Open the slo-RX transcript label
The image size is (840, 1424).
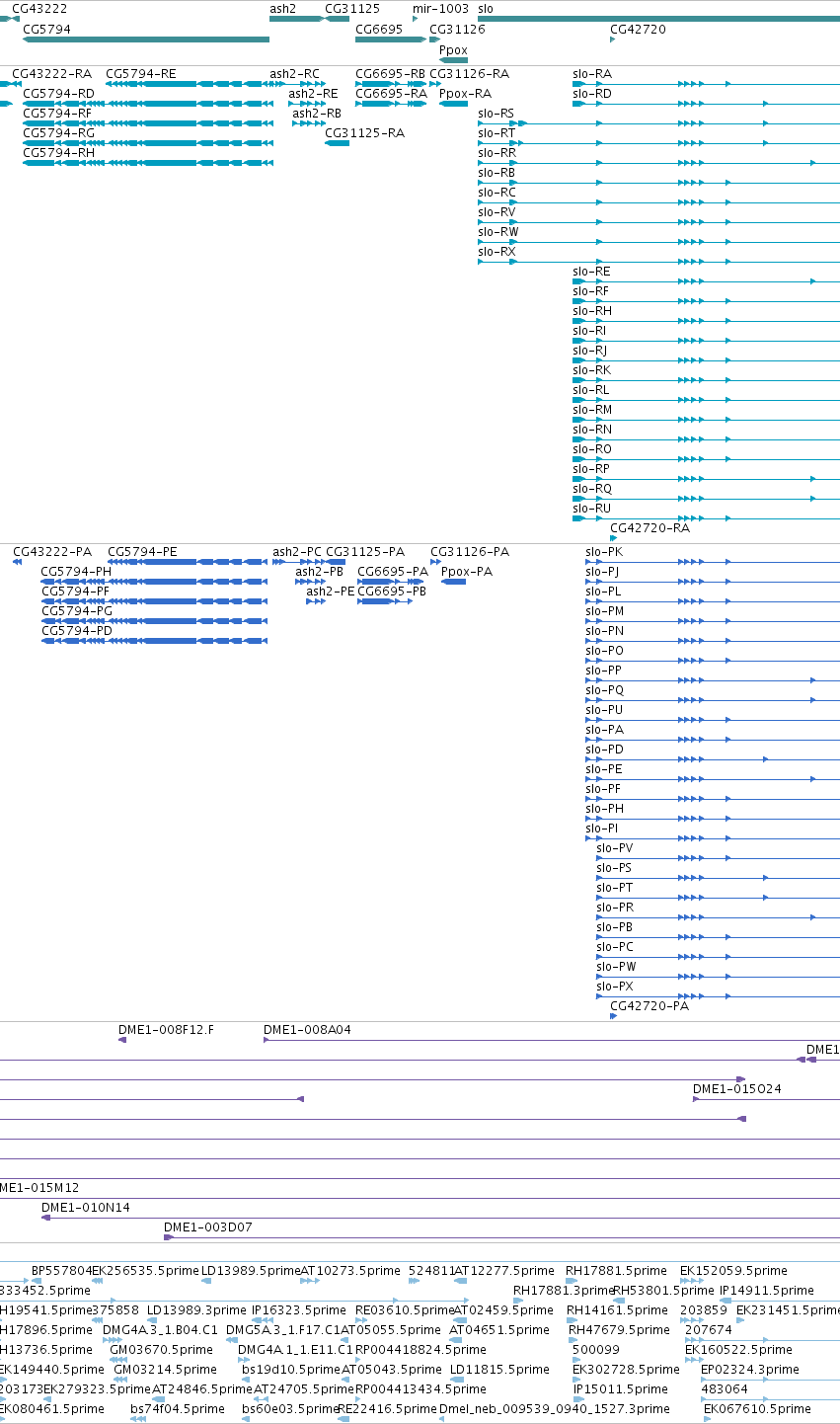tap(496, 252)
